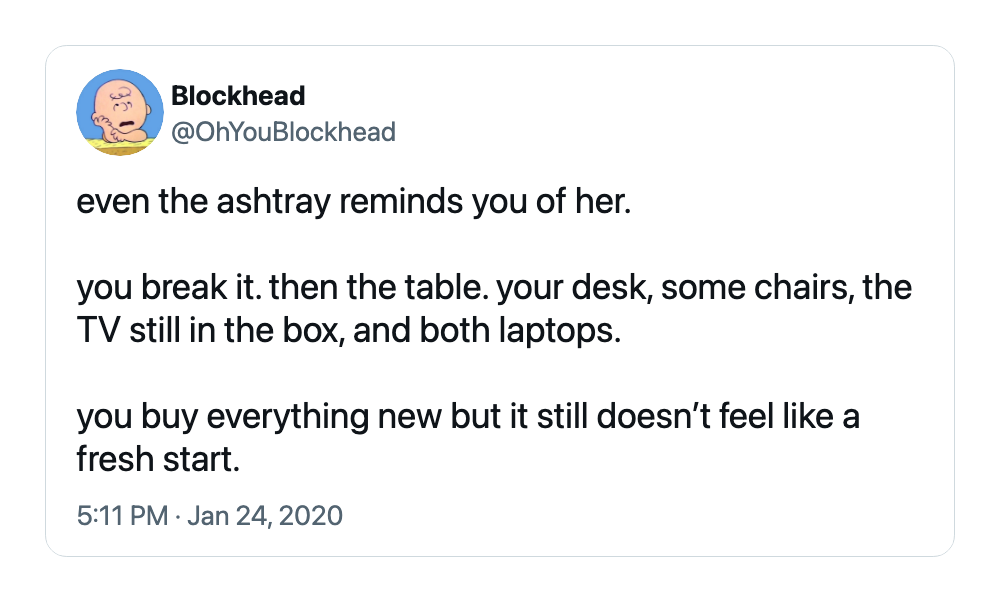The image size is (1000, 602).
Task: Click the Blockhead display name
Action: (x=238, y=96)
